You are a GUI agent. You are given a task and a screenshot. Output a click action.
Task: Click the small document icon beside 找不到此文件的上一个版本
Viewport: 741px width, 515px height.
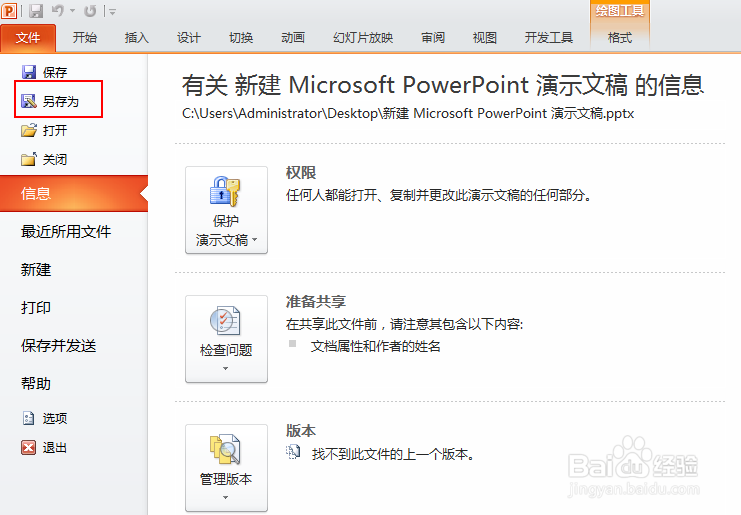(x=293, y=452)
